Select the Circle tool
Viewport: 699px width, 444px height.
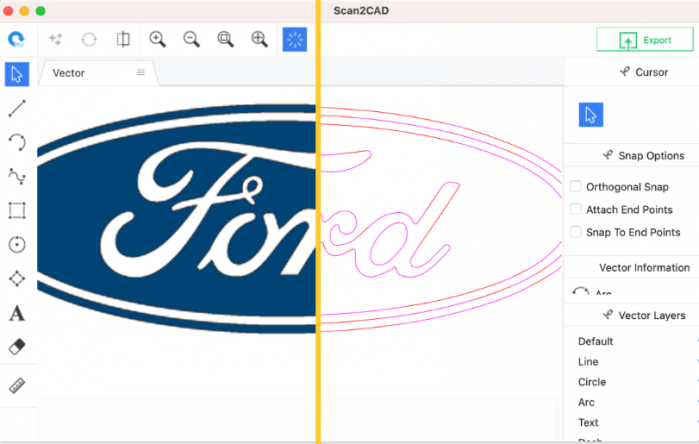click(x=17, y=244)
